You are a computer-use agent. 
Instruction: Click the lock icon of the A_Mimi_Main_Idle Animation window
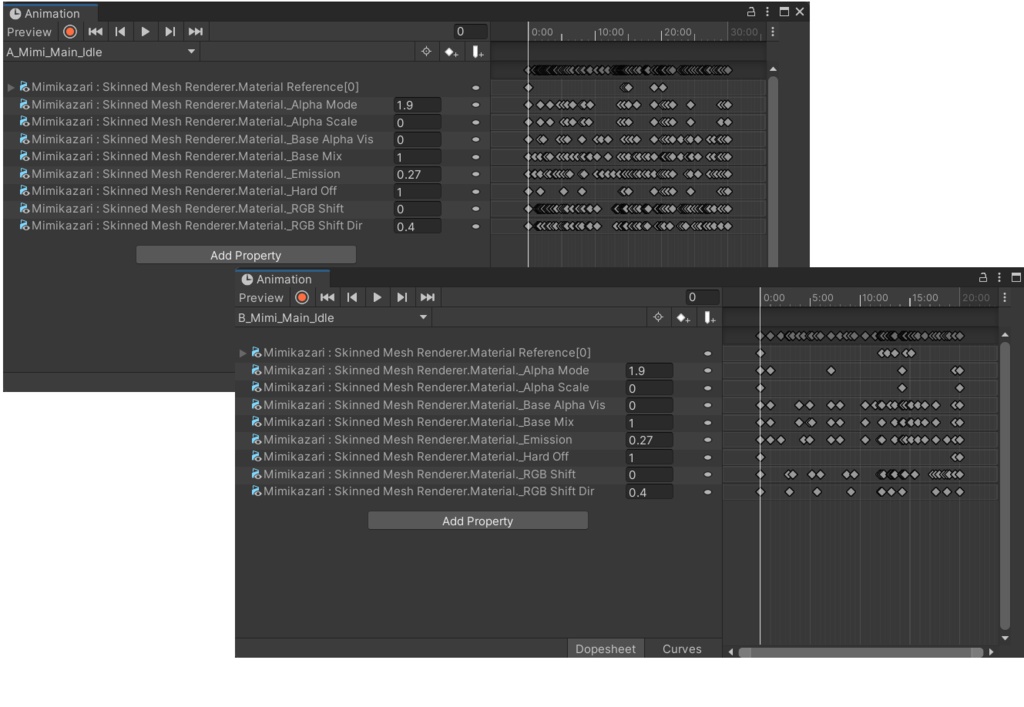(x=751, y=12)
